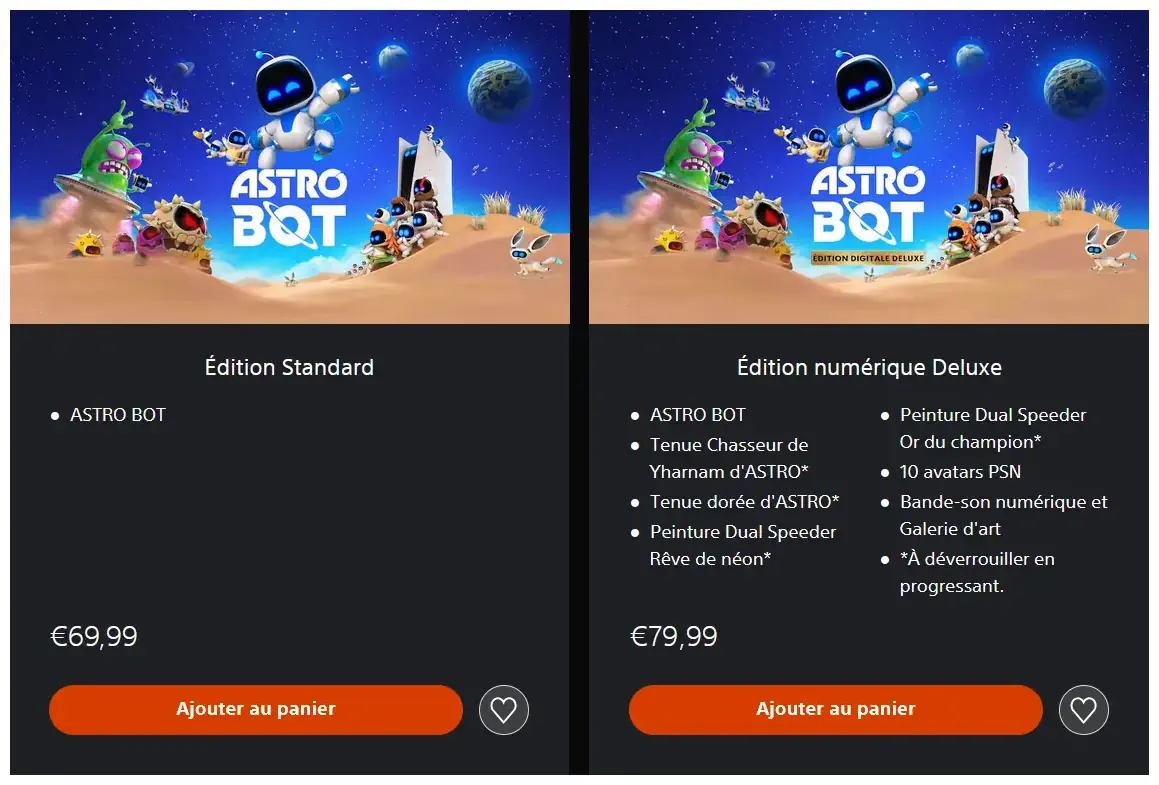The image size is (1159, 785).
Task: Click ASTRO BOT item in the Deluxe list
Action: [x=698, y=415]
